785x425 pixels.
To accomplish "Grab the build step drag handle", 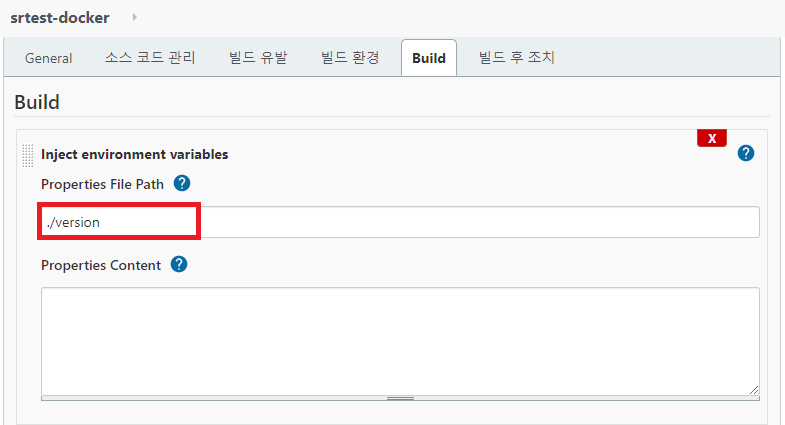I will pos(28,155).
